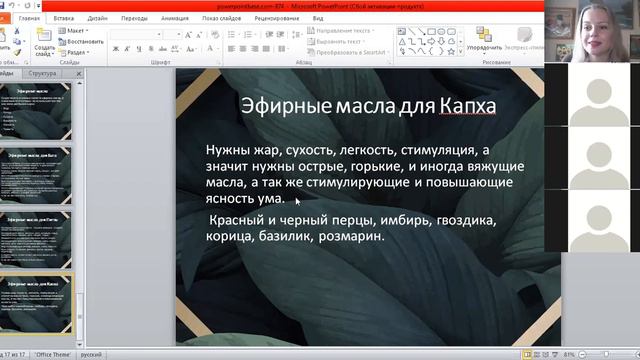This screenshot has height=360, width=640.
Task: Adjust the zoom slider in the status bar
Action: 607,355
